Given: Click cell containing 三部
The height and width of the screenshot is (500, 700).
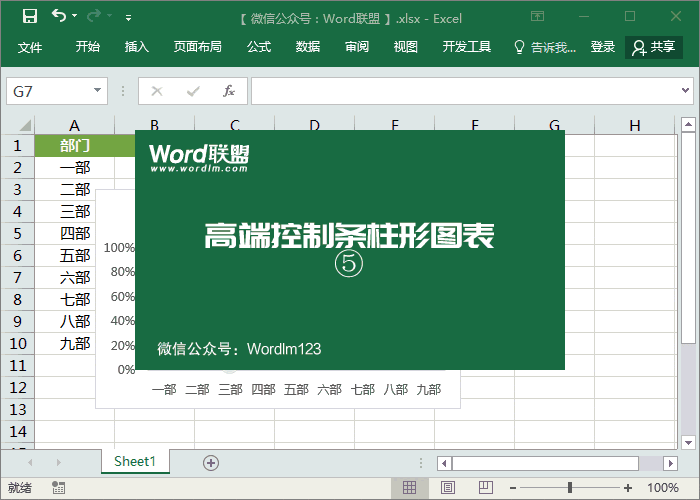Looking at the screenshot, I should [75, 211].
